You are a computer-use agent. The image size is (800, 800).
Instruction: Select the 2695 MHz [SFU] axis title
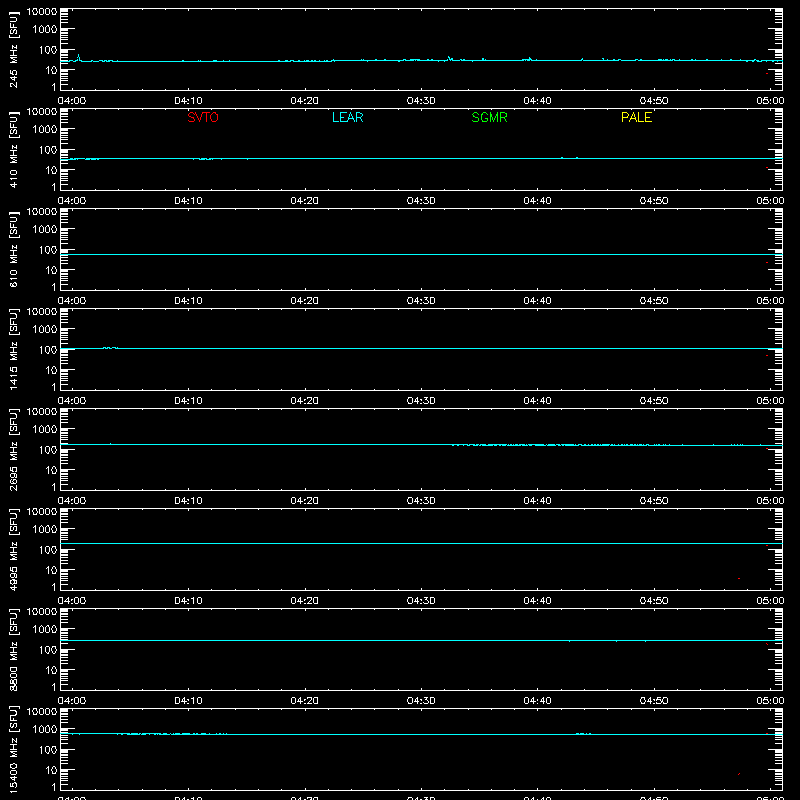(x=13, y=450)
